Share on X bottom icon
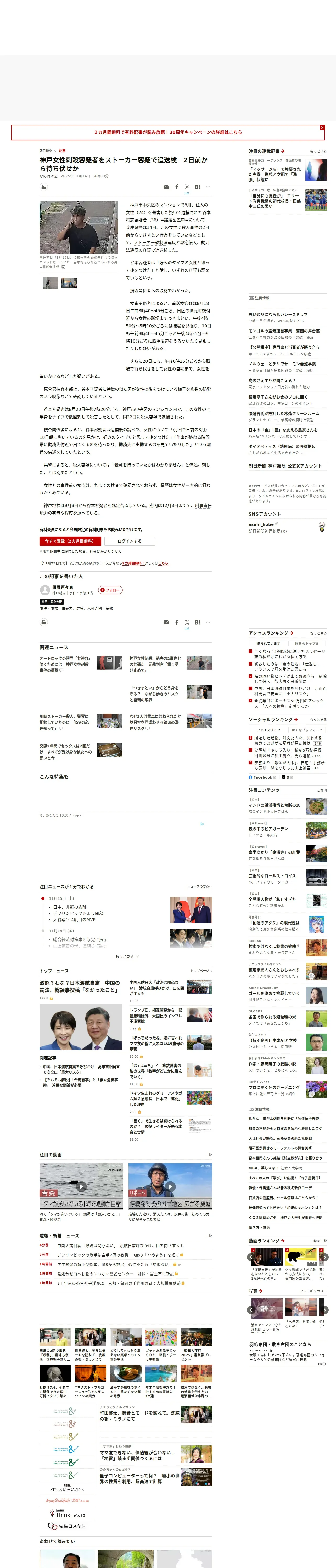The width and height of the screenshot is (336, 1568). [187, 622]
